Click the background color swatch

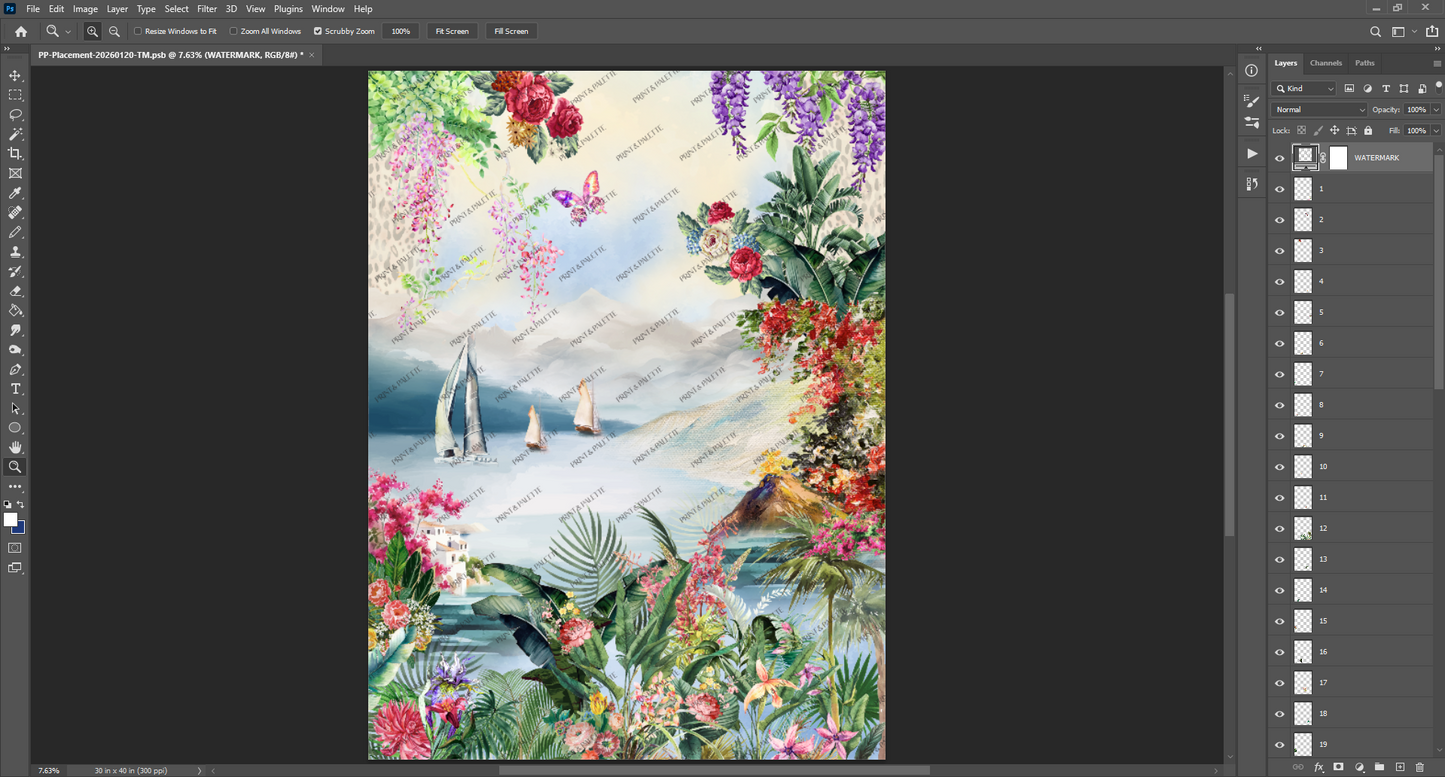pyautogui.click(x=20, y=528)
